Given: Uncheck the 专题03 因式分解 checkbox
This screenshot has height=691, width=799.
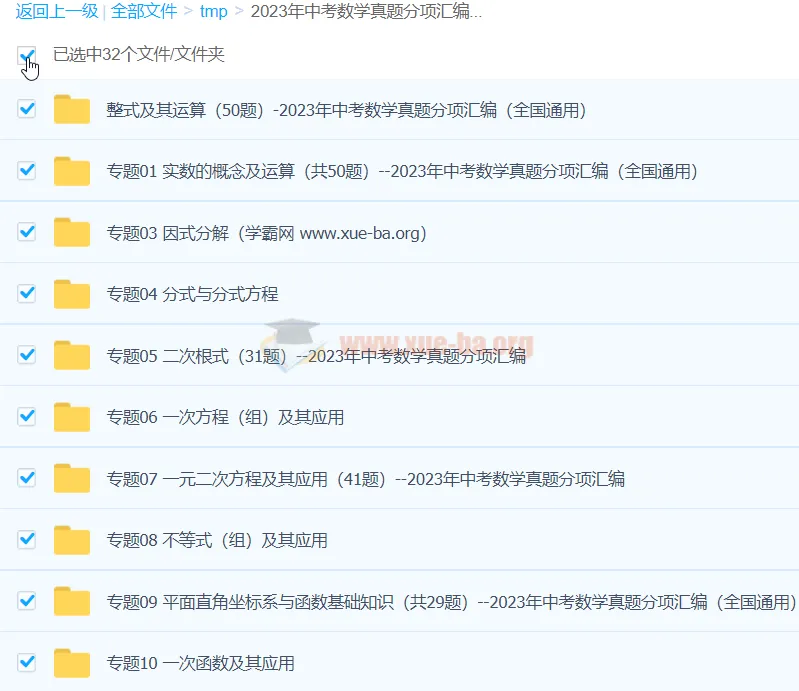Looking at the screenshot, I should (x=26, y=232).
